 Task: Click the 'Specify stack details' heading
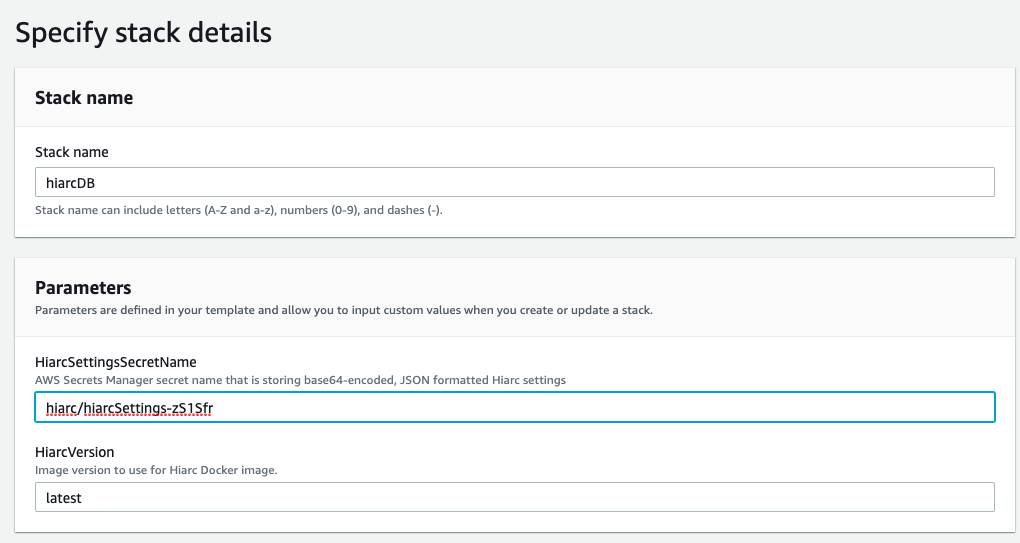(144, 33)
